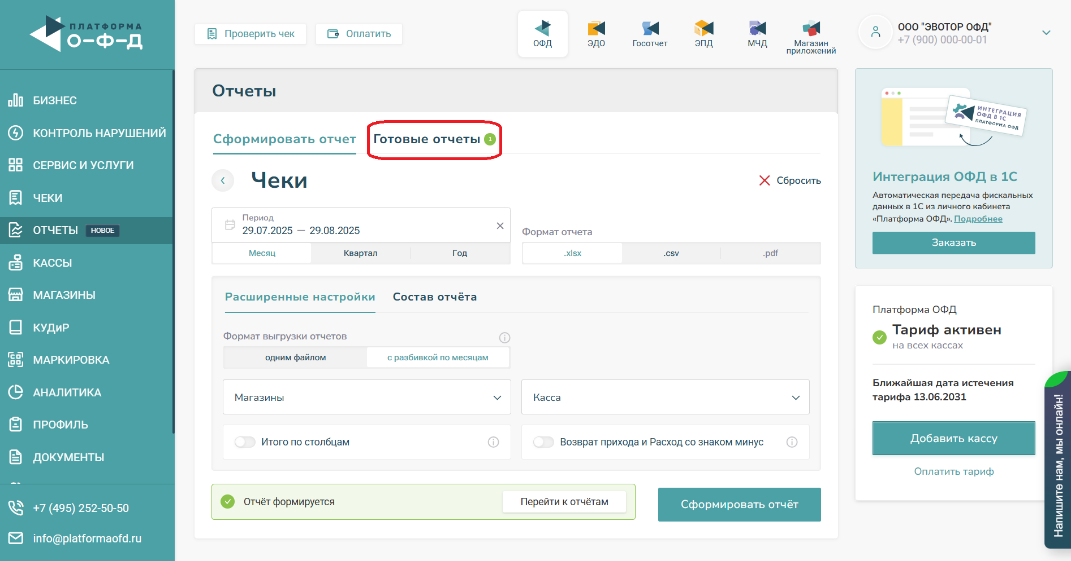Screen dimensions: 1071x561
Task: Open the ЭДО service icon
Action: 596,32
